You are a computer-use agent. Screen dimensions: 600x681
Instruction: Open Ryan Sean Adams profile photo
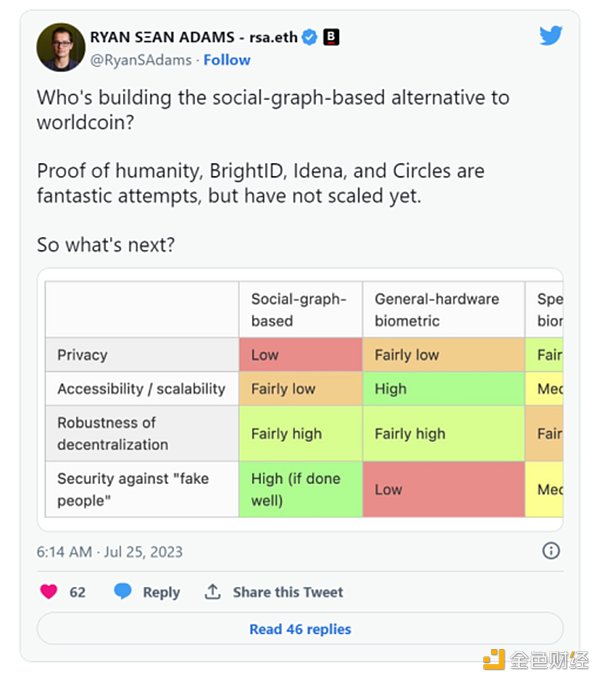60,47
